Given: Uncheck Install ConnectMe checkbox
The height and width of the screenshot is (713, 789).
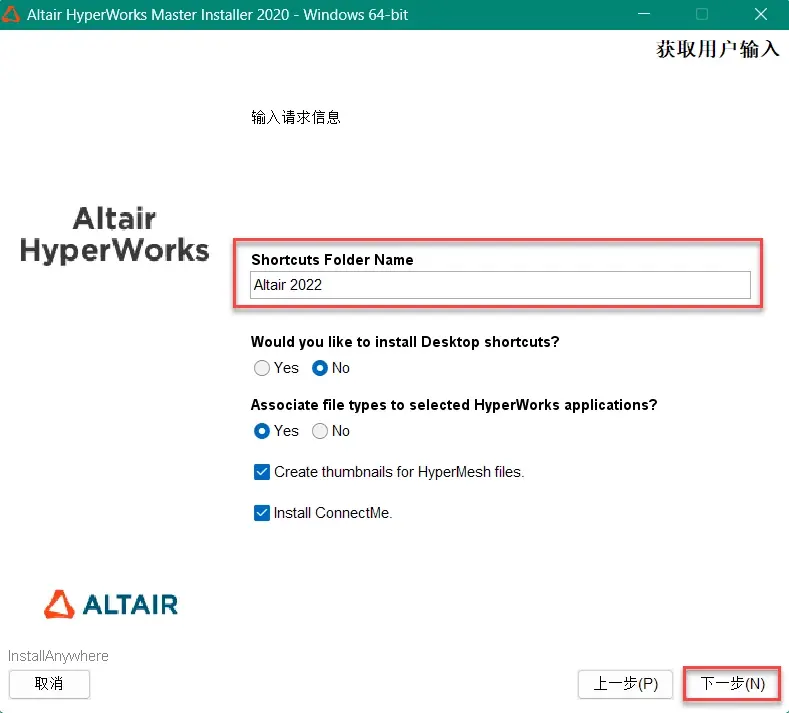Looking at the screenshot, I should 262,513.
